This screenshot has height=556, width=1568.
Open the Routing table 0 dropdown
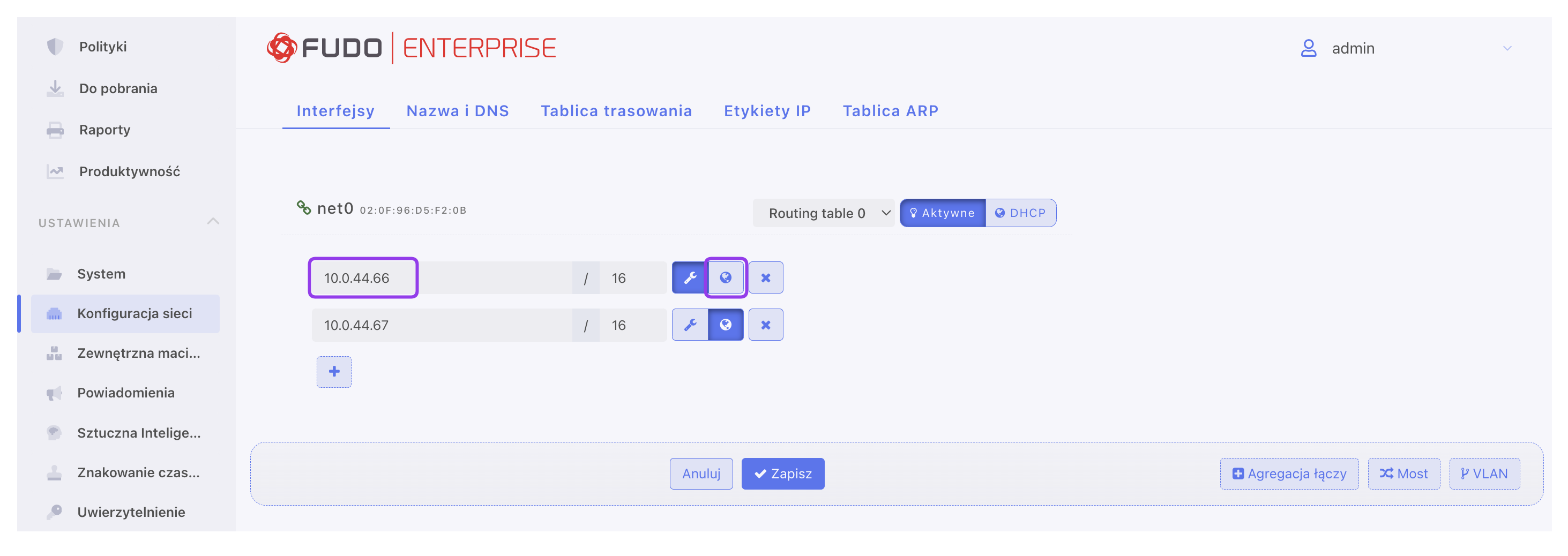(824, 213)
